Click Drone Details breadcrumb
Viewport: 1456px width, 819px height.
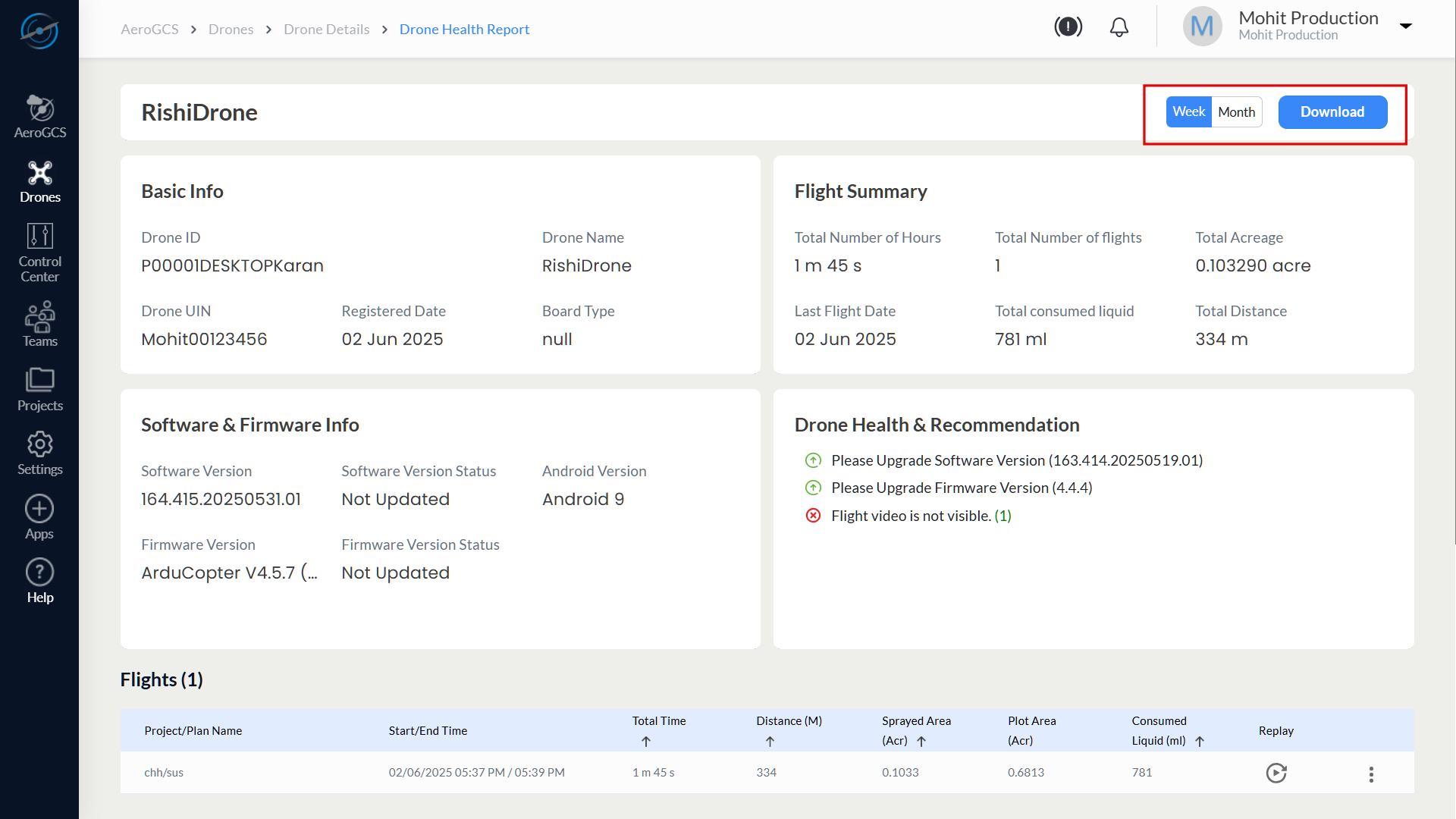326,29
